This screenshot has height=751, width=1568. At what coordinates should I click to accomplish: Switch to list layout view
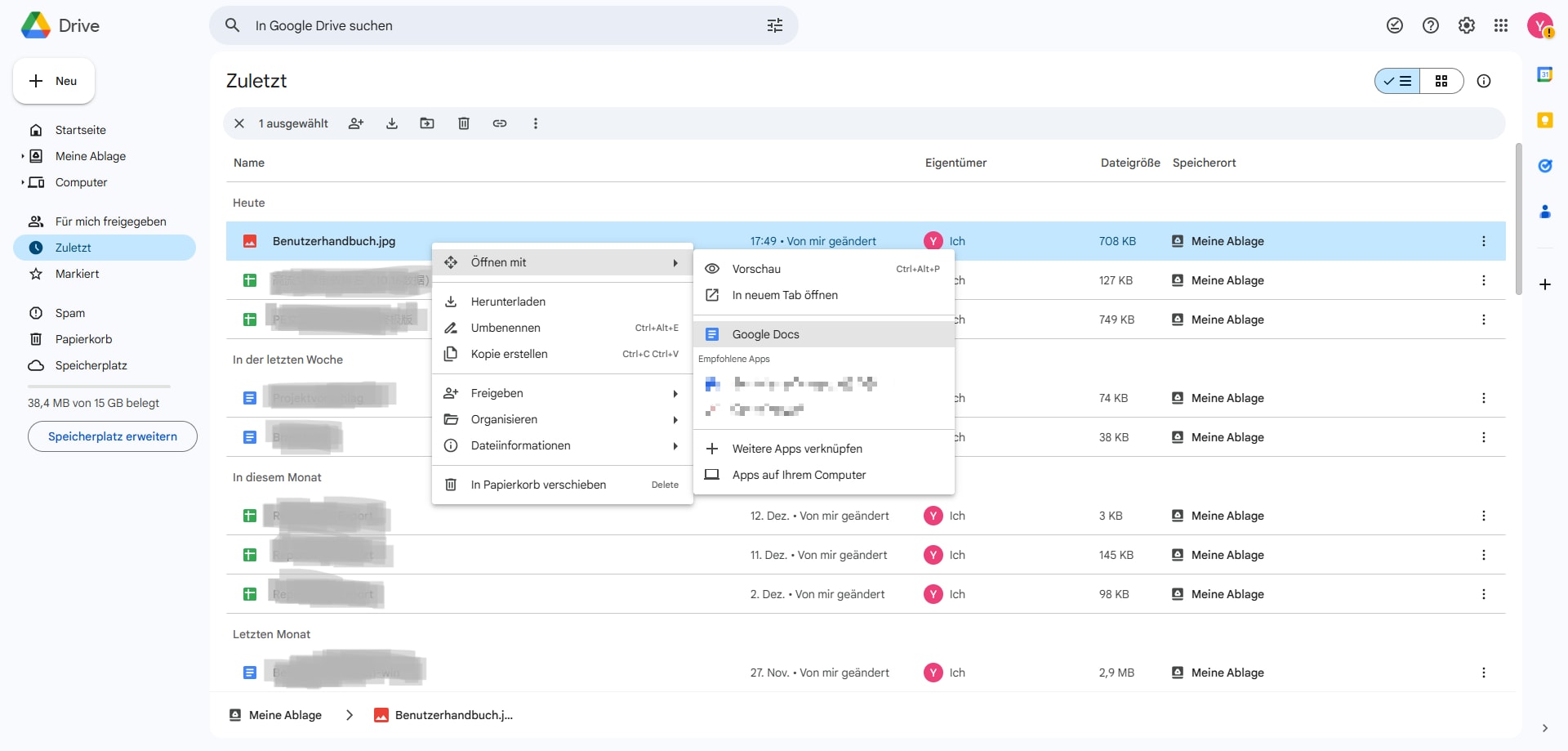(1398, 81)
